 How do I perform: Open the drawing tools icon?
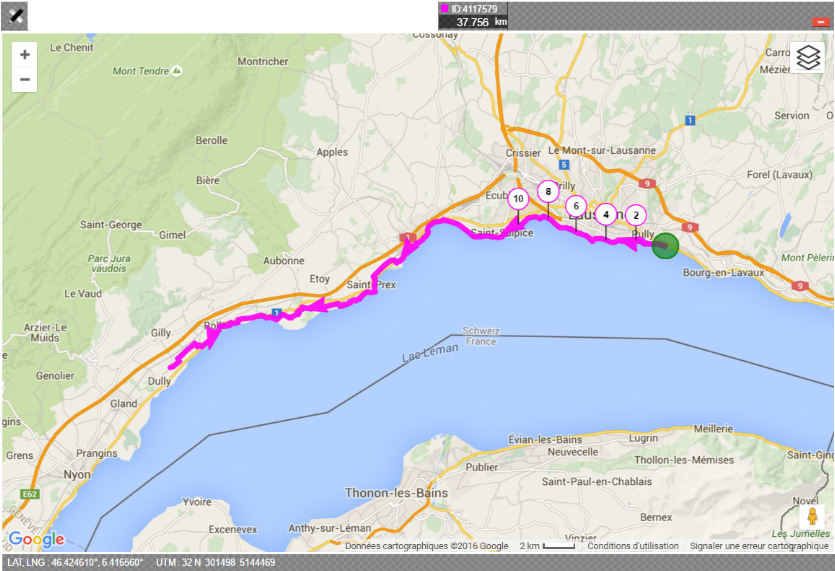[x=14, y=16]
